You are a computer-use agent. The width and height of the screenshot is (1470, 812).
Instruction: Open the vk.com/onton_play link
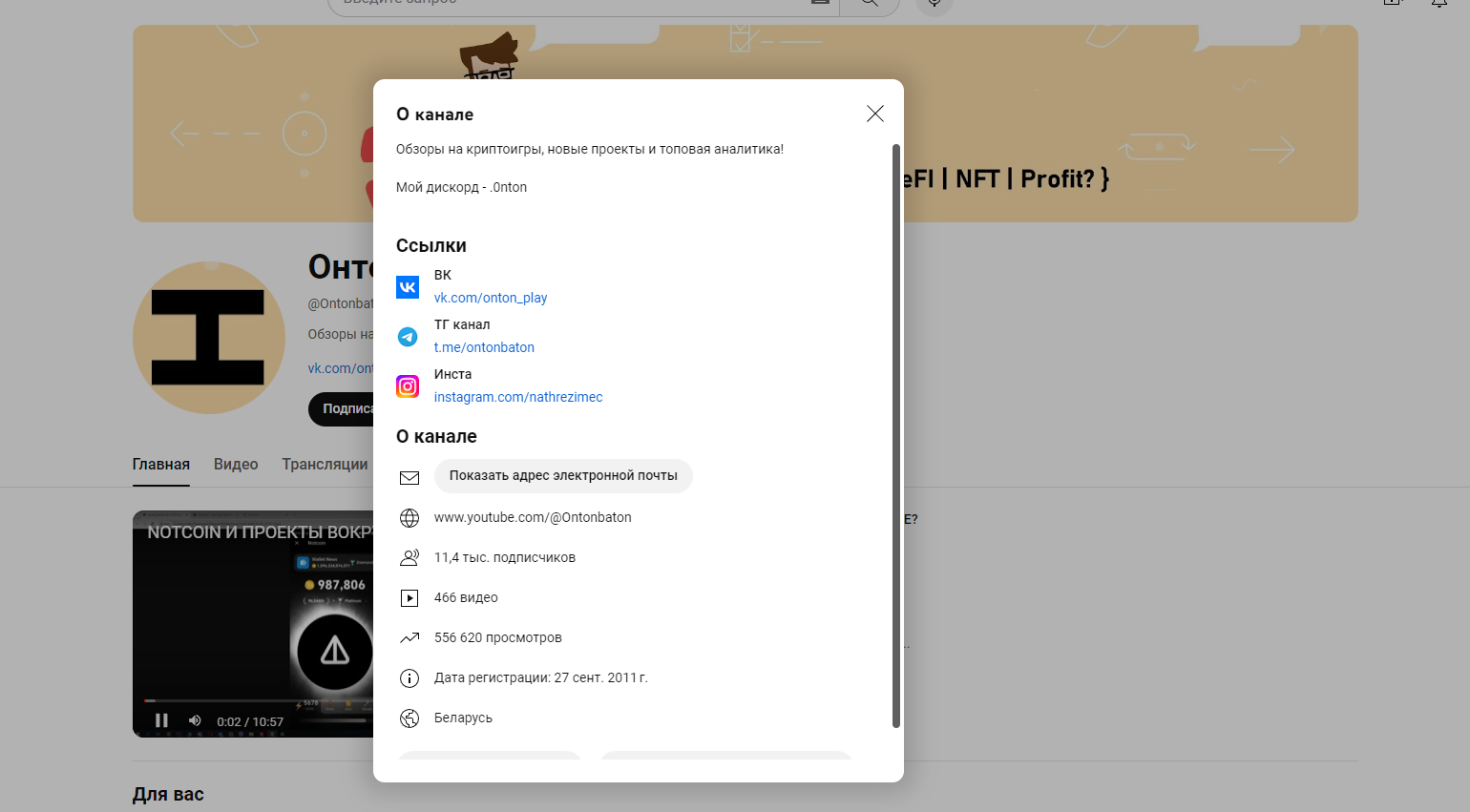click(x=491, y=298)
